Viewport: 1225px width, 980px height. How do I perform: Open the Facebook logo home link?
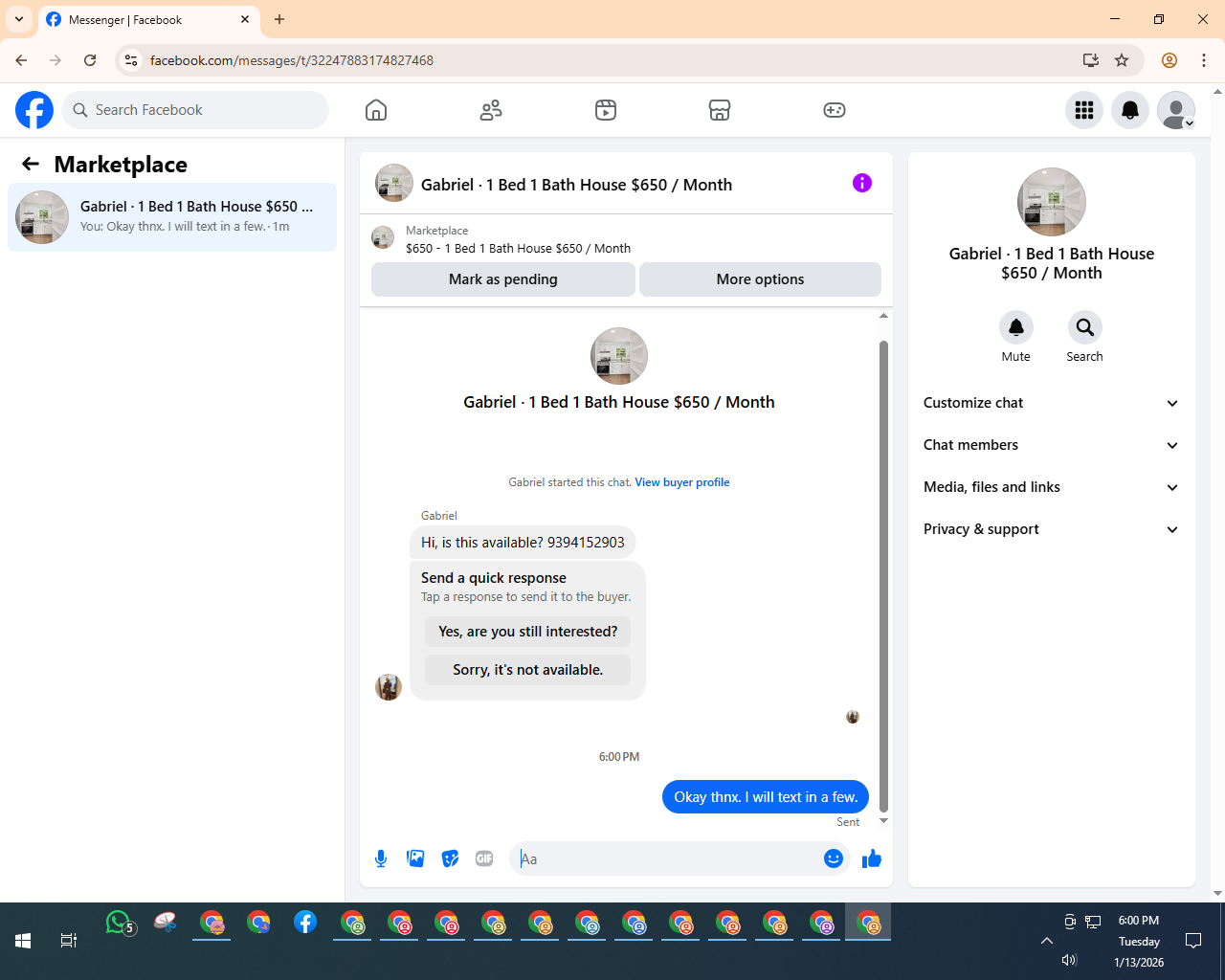pyautogui.click(x=34, y=110)
